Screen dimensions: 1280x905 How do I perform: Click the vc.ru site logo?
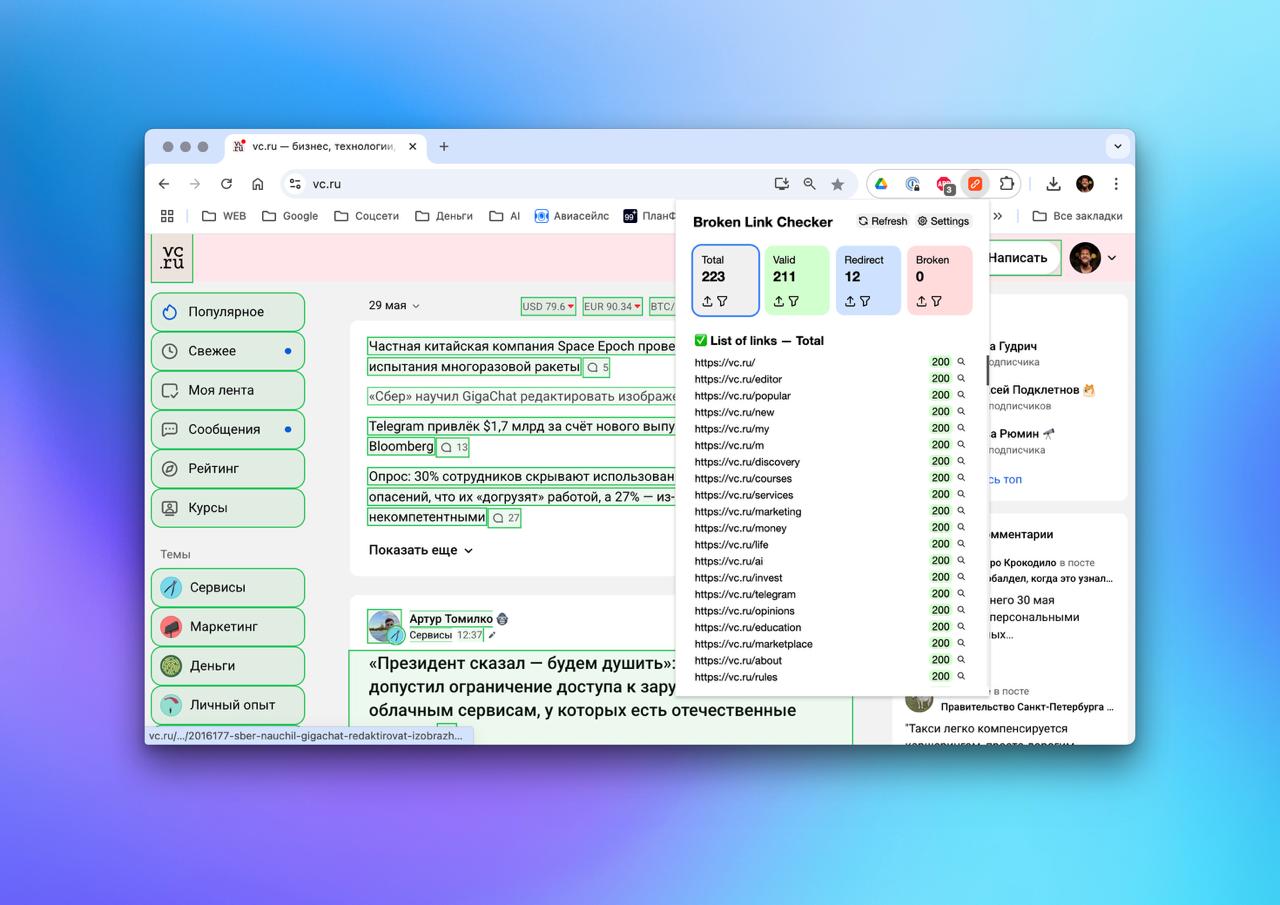(172, 258)
